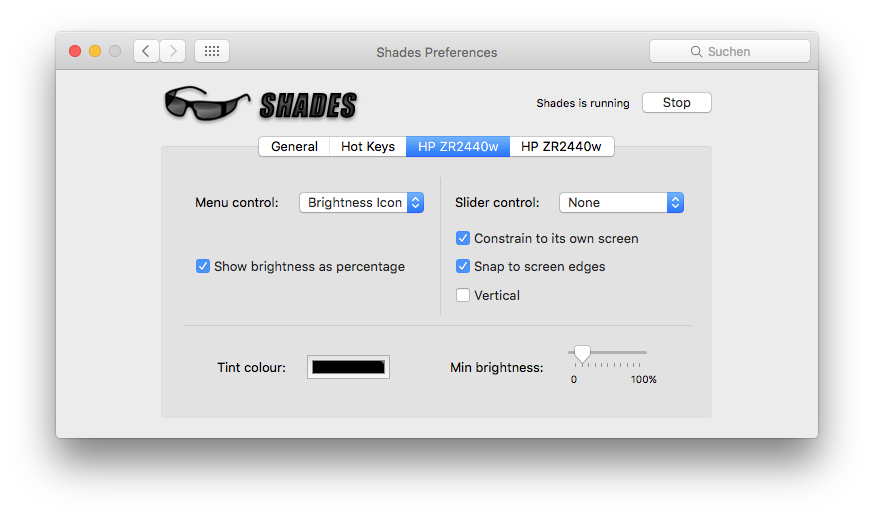Select the second HP ZR2440w tab

(561, 147)
